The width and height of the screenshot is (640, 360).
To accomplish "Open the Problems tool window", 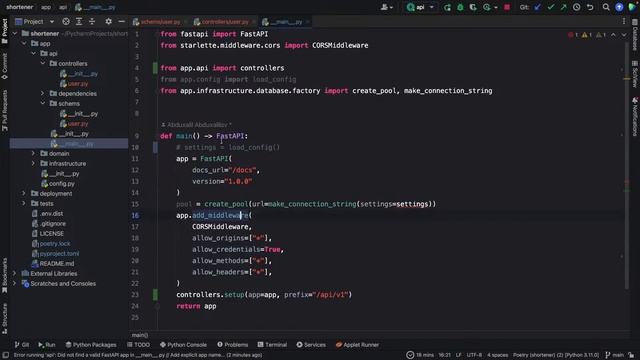I will pyautogui.click(x=233, y=345).
